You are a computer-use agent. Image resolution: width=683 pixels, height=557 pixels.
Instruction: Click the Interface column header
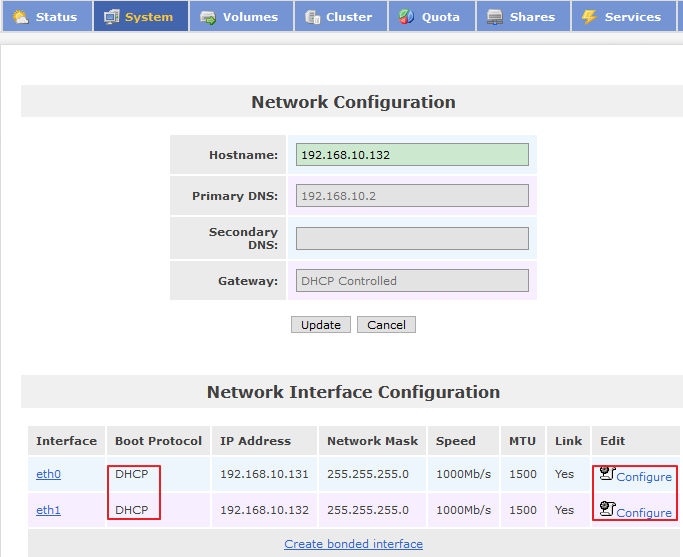tap(67, 441)
